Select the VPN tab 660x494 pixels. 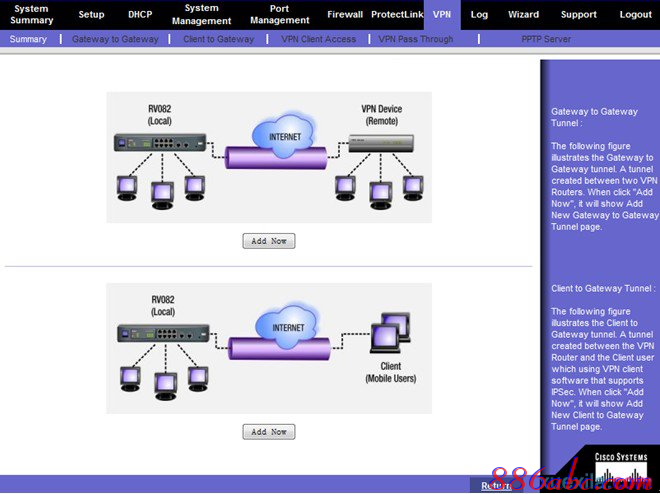pyautogui.click(x=442, y=14)
